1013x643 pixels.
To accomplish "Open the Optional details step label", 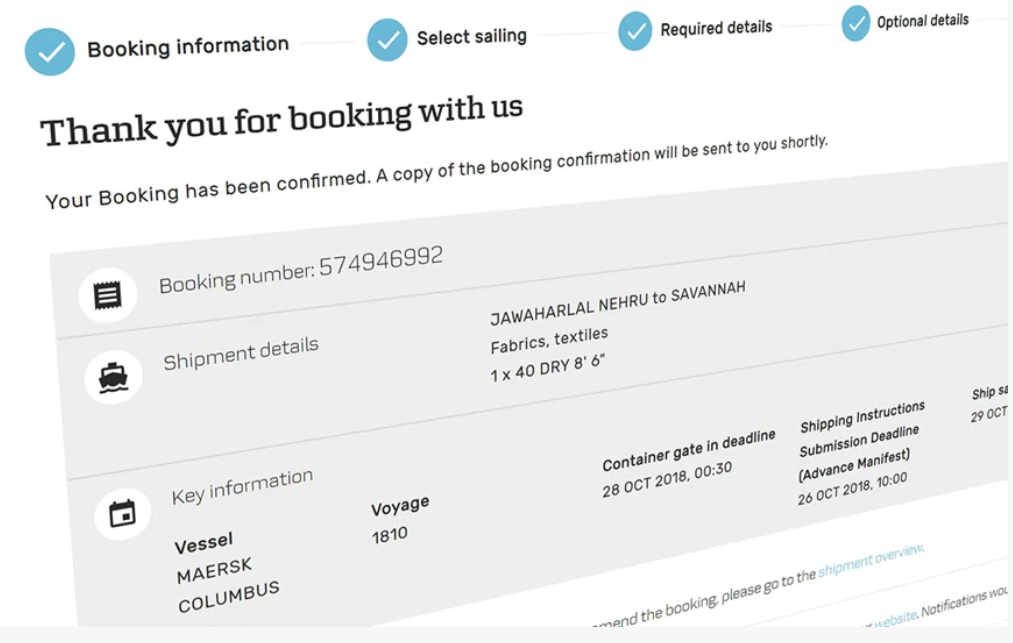I will point(923,20).
